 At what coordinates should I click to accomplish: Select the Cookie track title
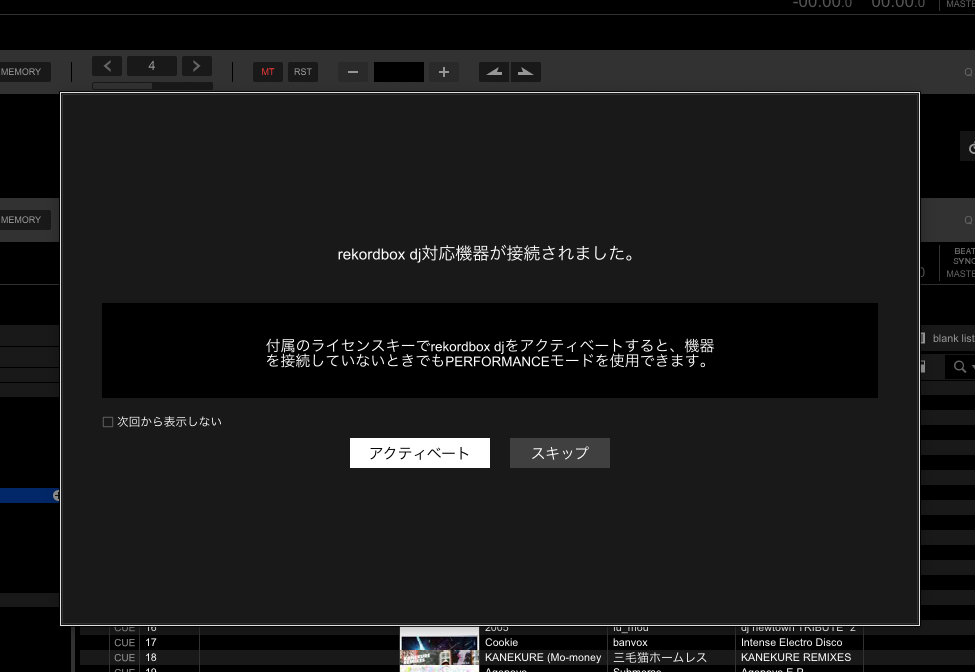click(x=501, y=642)
